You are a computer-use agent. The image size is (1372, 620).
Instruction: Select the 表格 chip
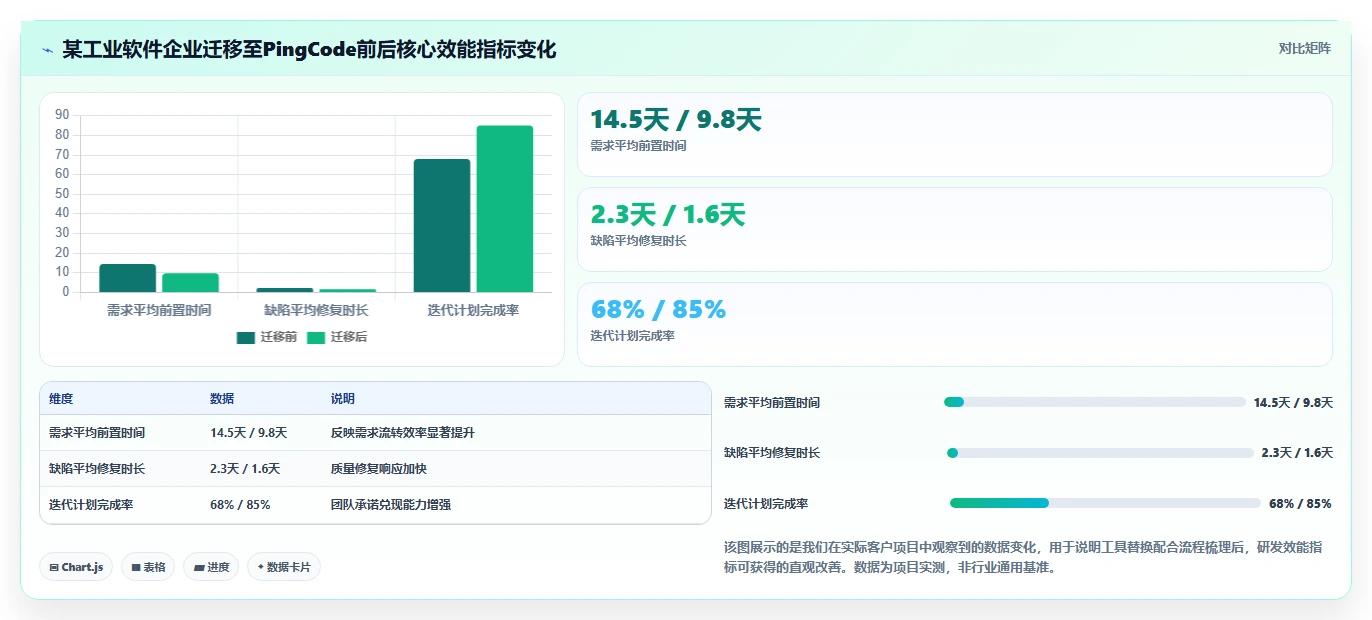pyautogui.click(x=148, y=567)
